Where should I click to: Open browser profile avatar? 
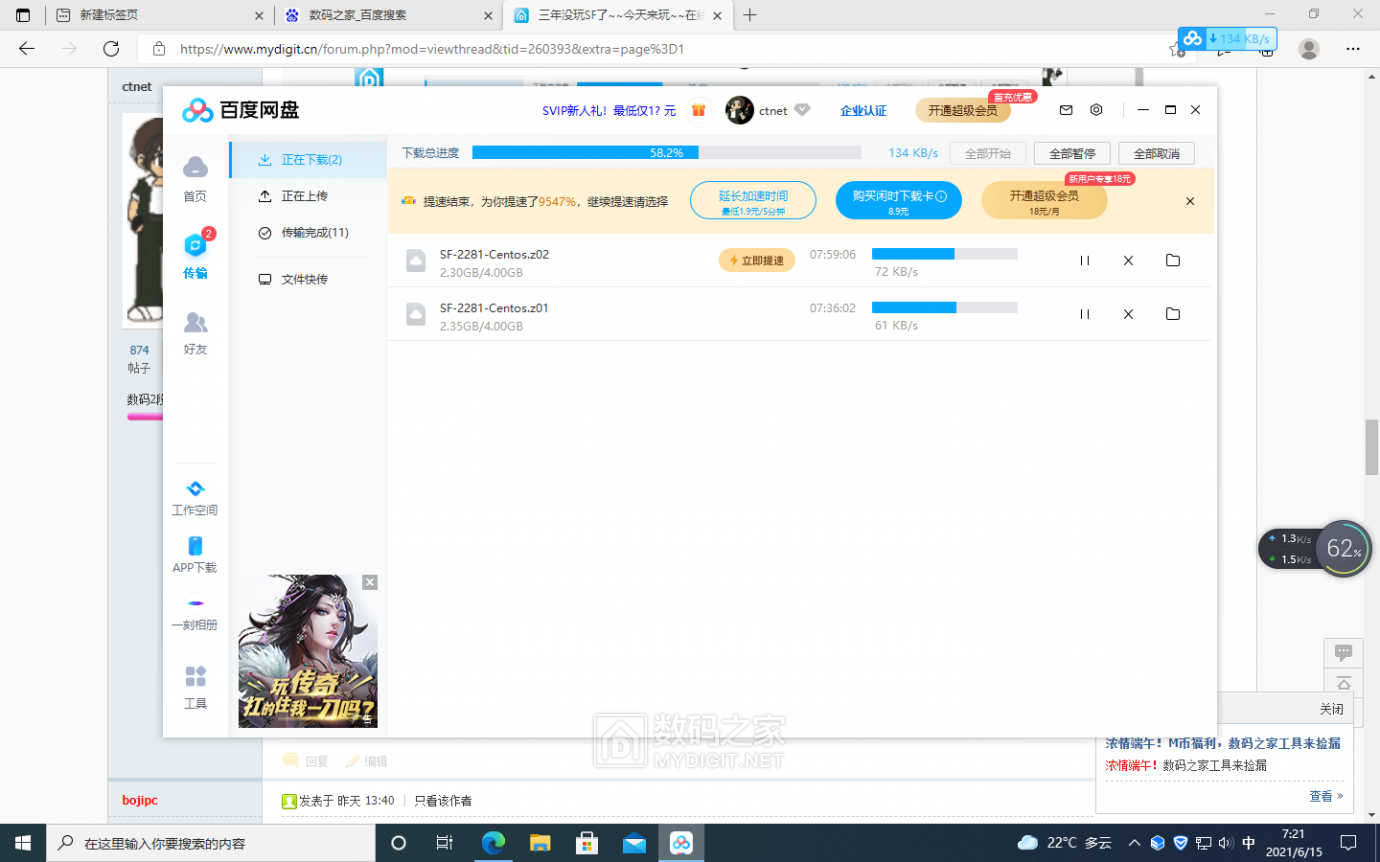tap(1309, 48)
